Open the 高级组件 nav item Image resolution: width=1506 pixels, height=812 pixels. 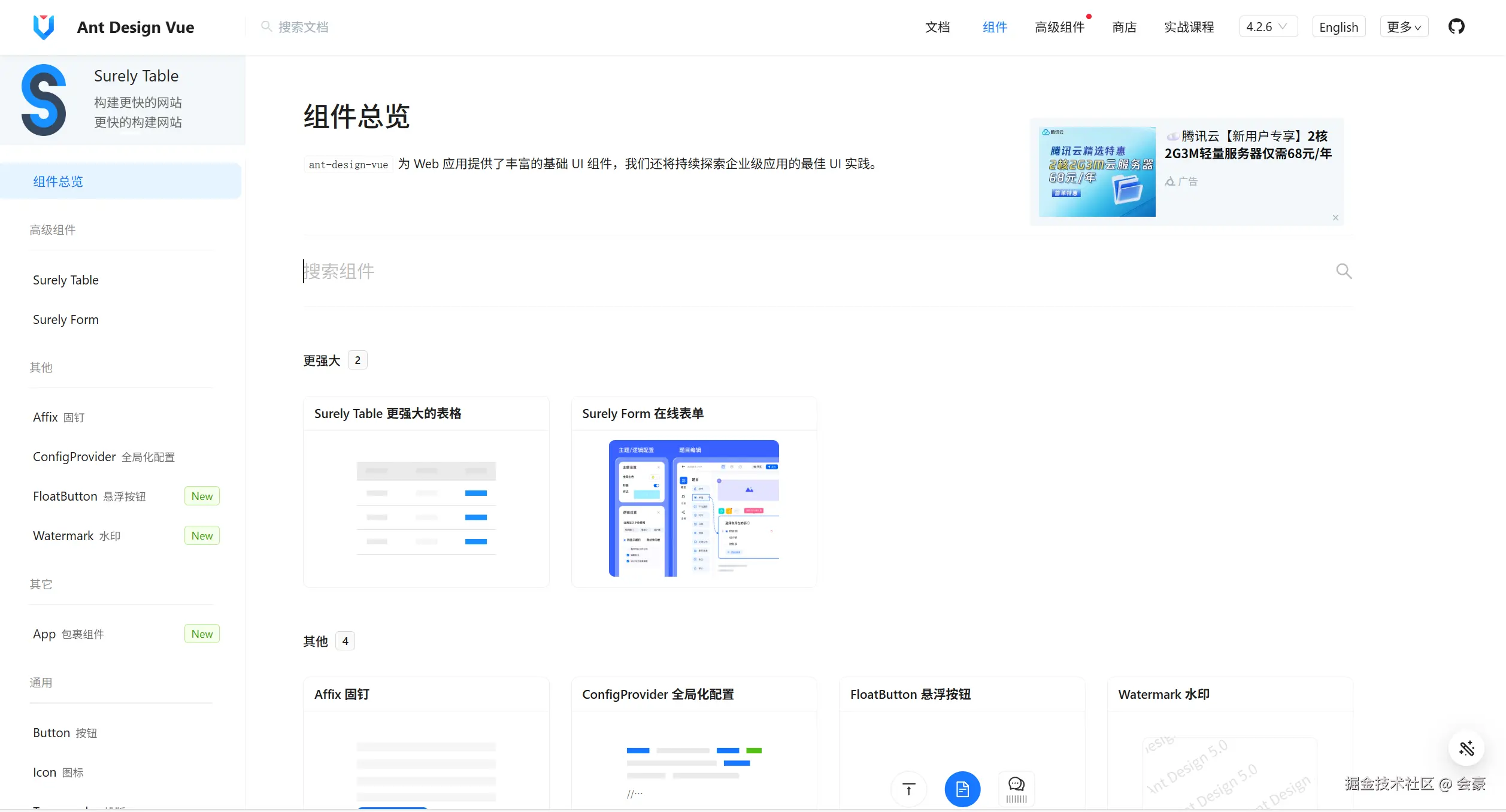[1059, 27]
